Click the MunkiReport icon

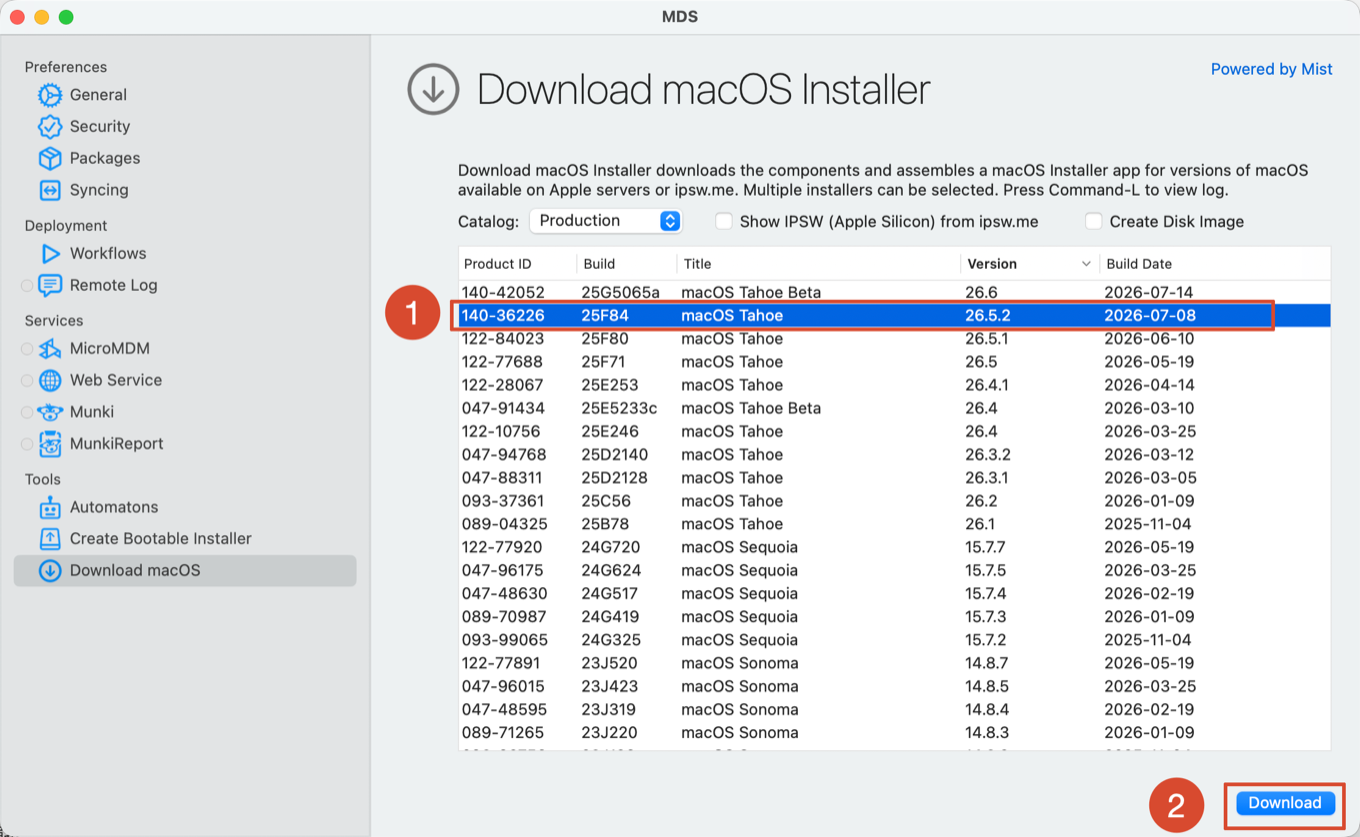[50, 444]
